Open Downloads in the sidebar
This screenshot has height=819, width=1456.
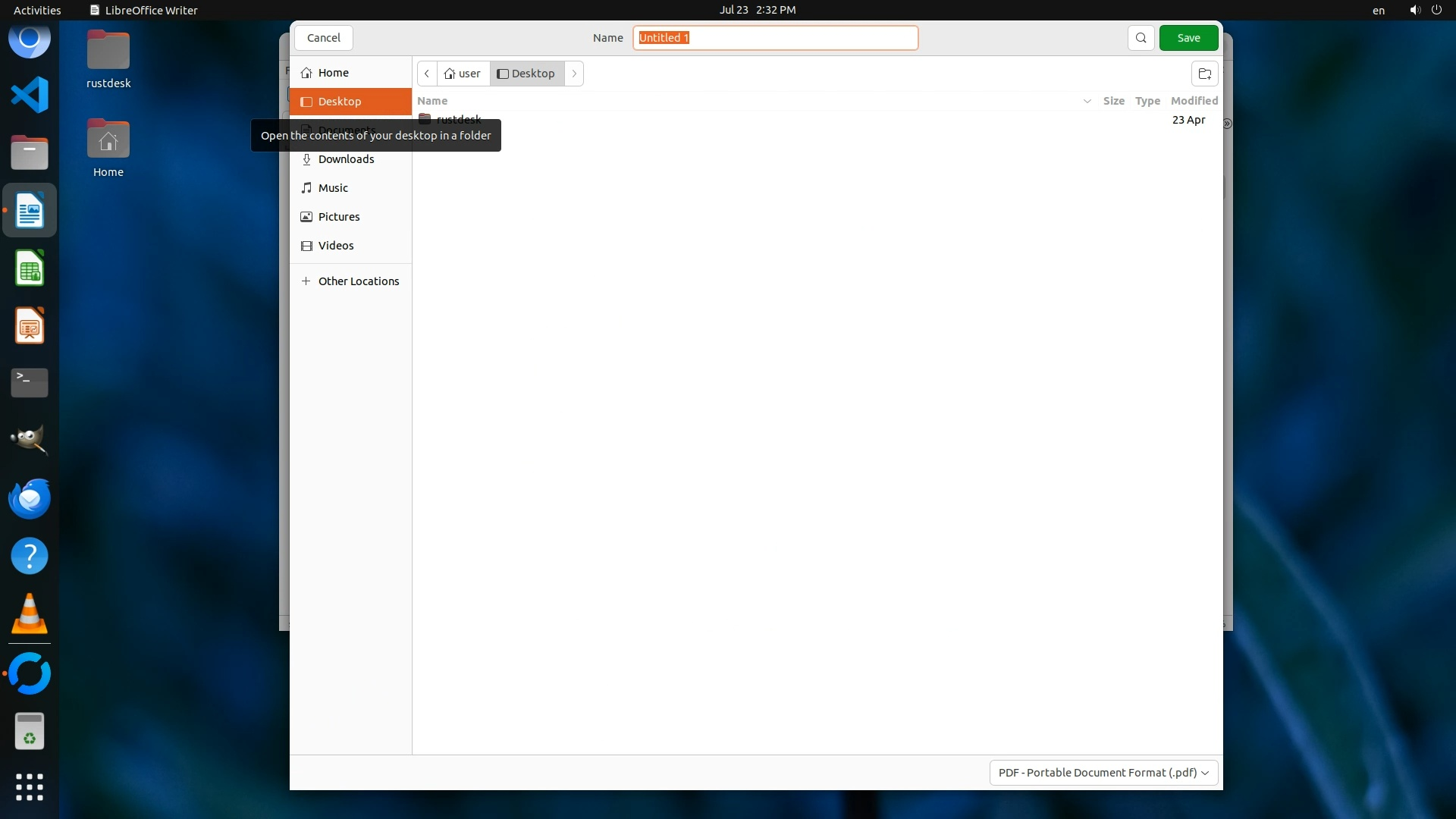click(346, 159)
